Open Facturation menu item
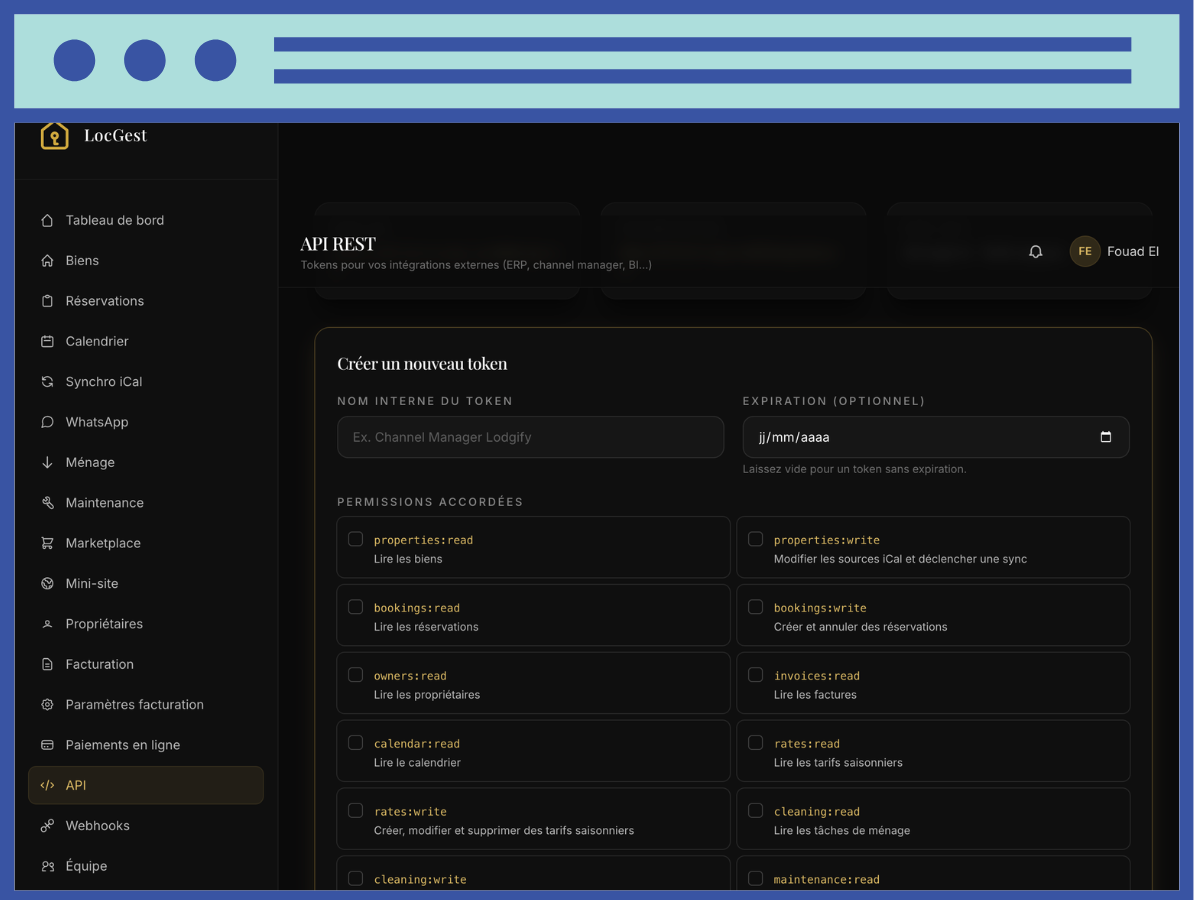The width and height of the screenshot is (1200, 900). pos(146,664)
